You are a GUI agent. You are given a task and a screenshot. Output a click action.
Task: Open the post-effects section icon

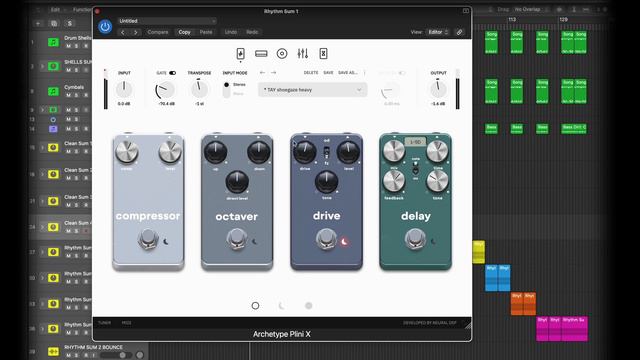[x=323, y=53]
